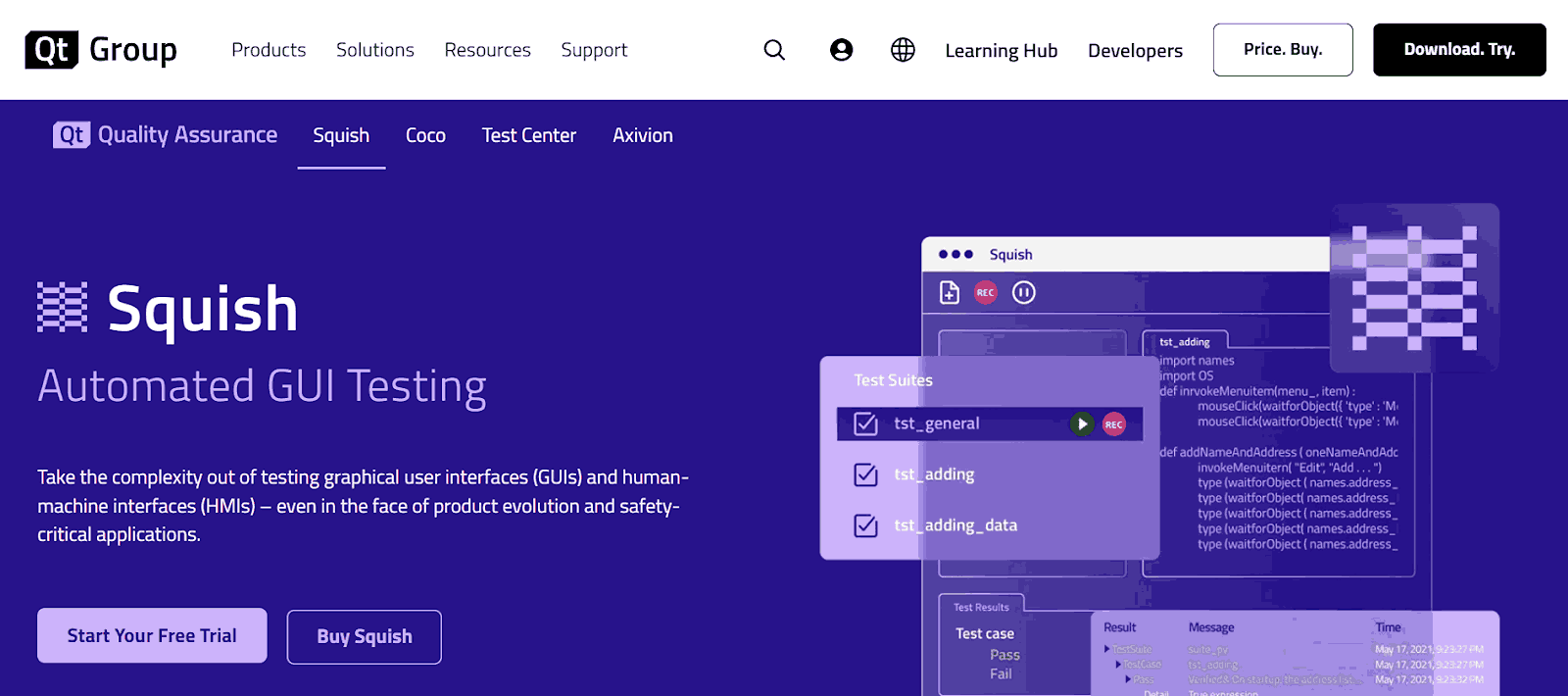Toggle the tst_adding_data checkbox
The width and height of the screenshot is (1568, 696).
[x=865, y=525]
